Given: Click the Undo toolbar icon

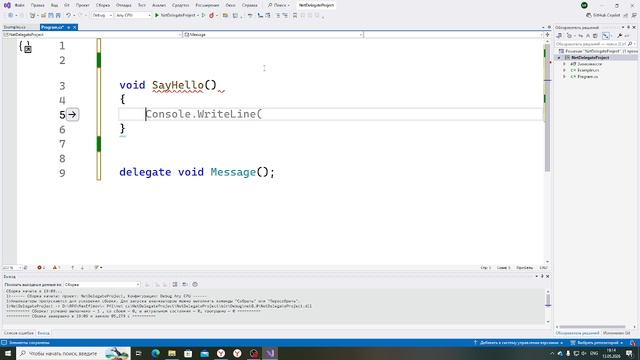Looking at the screenshot, I should click(x=69, y=15).
